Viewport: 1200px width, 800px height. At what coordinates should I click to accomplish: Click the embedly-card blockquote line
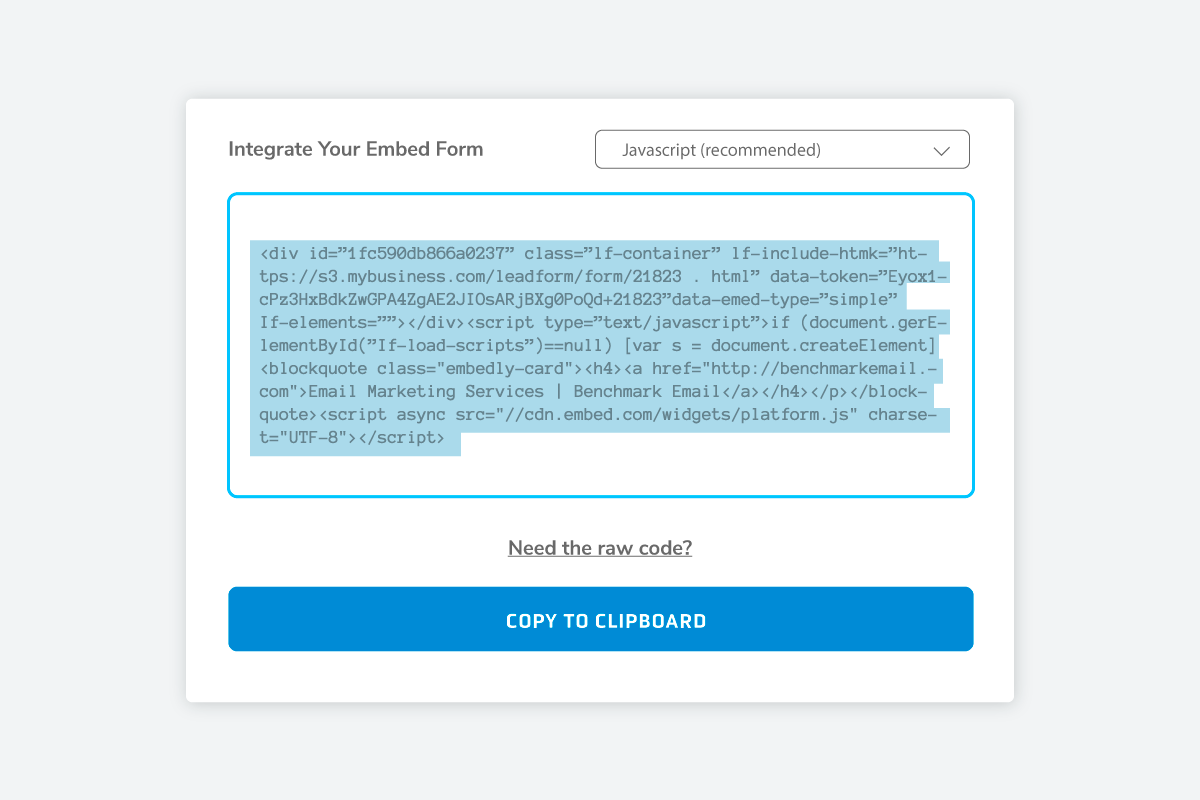pos(400,368)
